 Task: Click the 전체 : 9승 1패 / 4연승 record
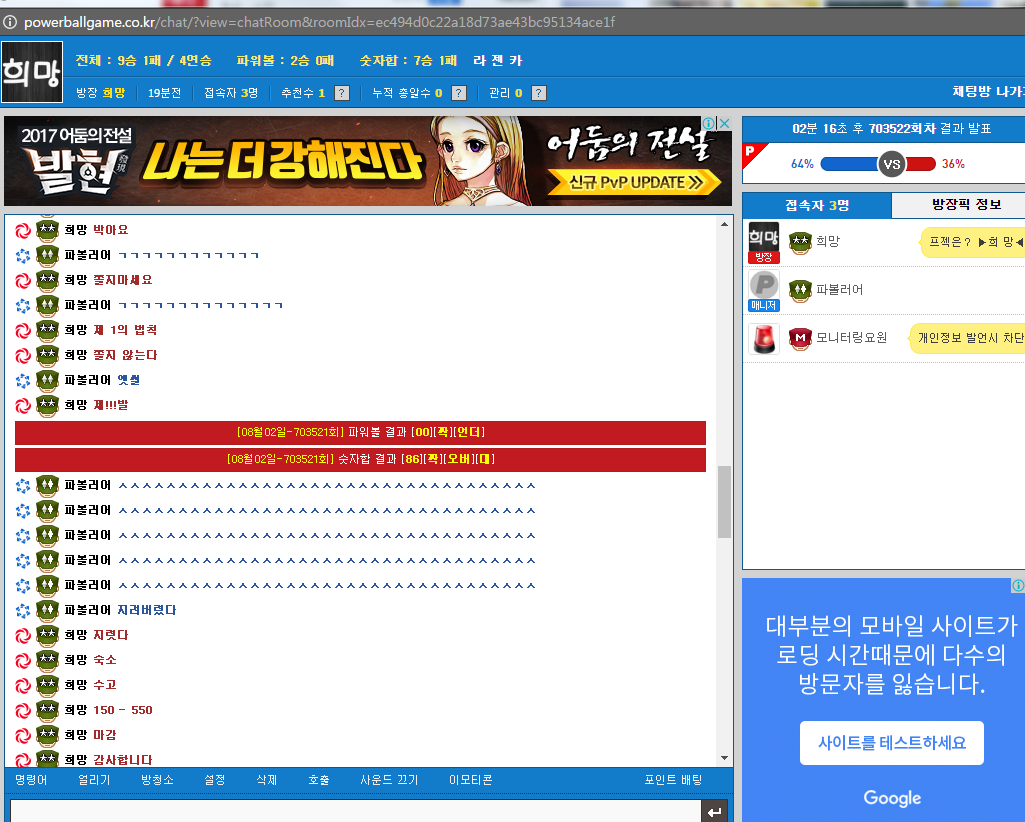[144, 60]
